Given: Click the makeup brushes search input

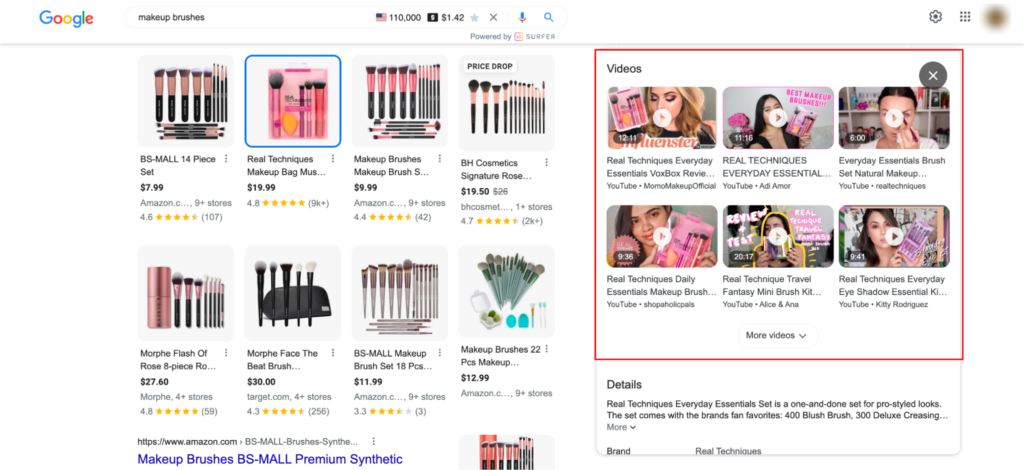Looking at the screenshot, I should [251, 18].
